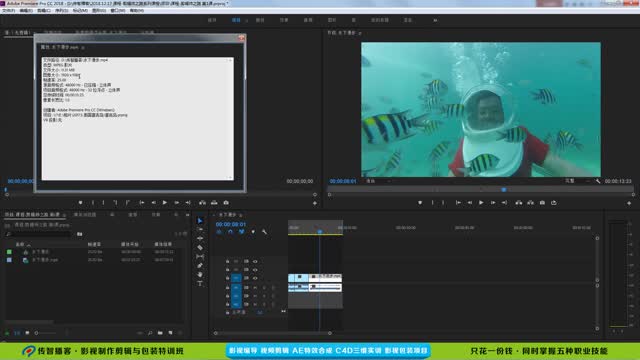This screenshot has width=640, height=360.
Task: Create new bin in Project panel
Action: (160, 333)
